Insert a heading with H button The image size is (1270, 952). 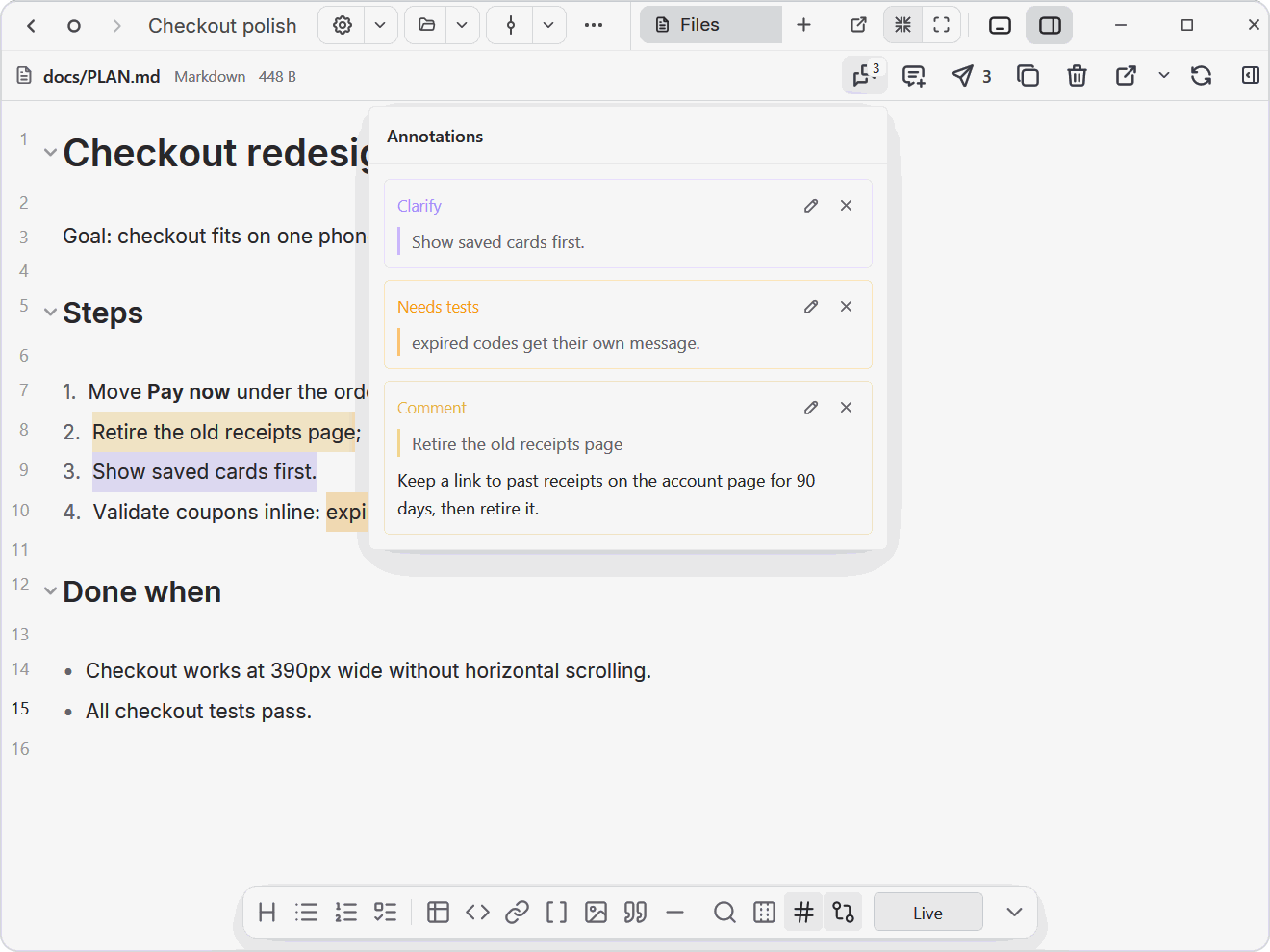point(267,913)
